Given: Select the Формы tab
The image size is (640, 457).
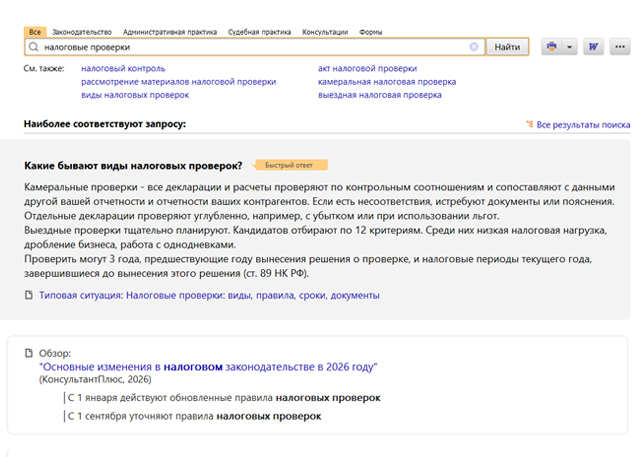Looking at the screenshot, I should point(371,32).
